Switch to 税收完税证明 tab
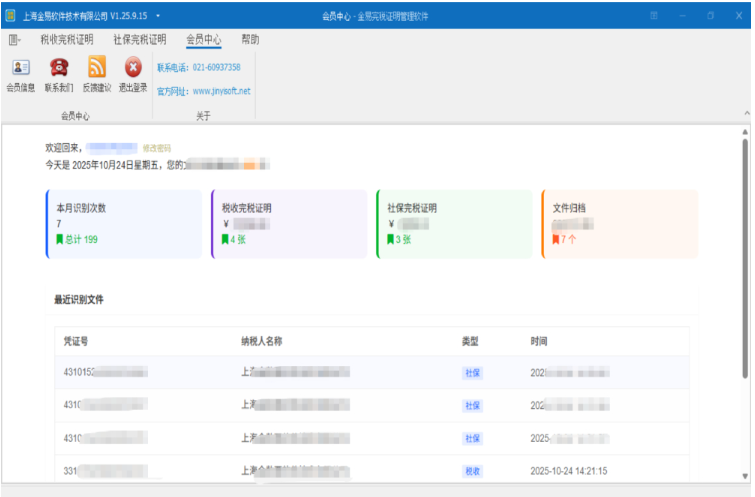Viewport: 755px width, 497px height. click(66, 40)
